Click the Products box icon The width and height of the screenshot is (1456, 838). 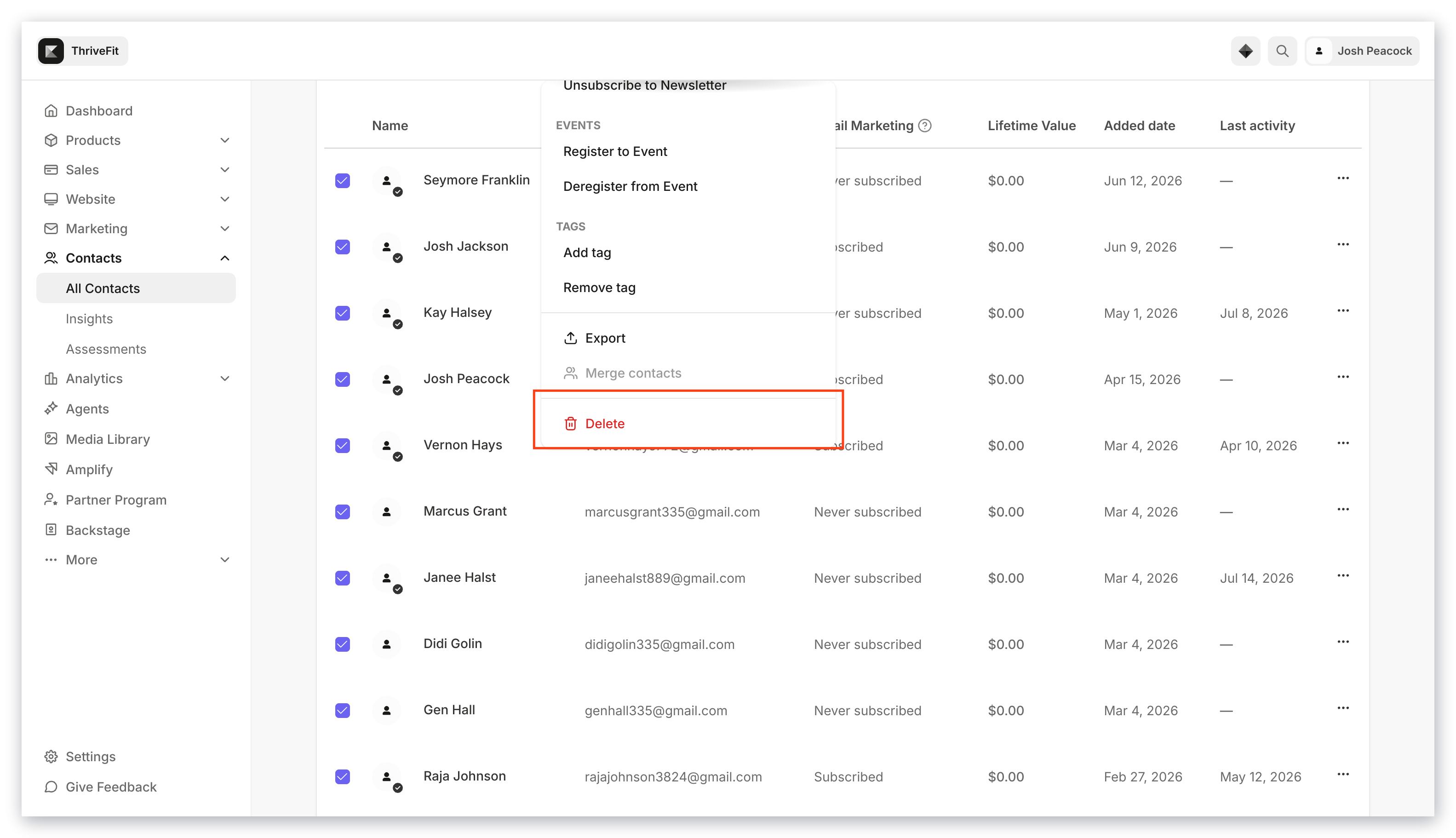51,140
